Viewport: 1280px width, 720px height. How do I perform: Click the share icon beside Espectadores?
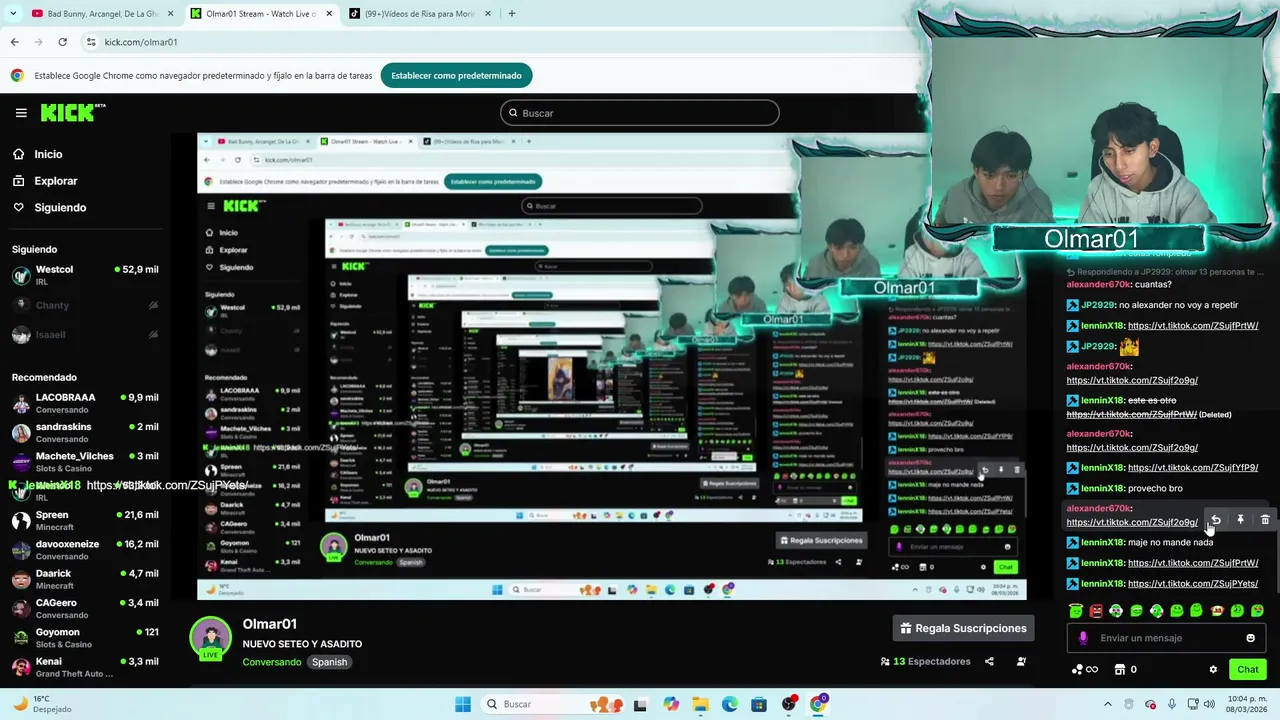click(x=989, y=662)
